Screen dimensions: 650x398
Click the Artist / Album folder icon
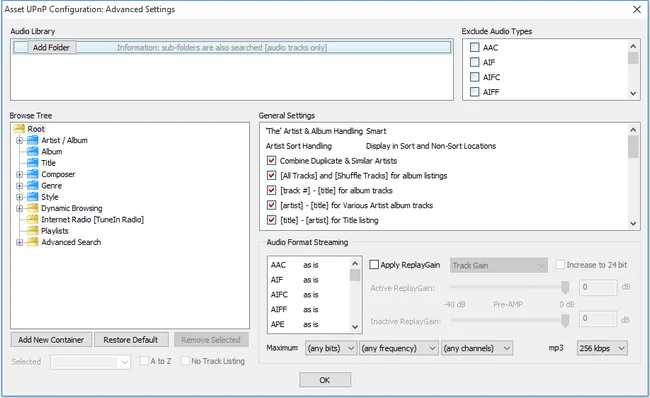click(33, 140)
